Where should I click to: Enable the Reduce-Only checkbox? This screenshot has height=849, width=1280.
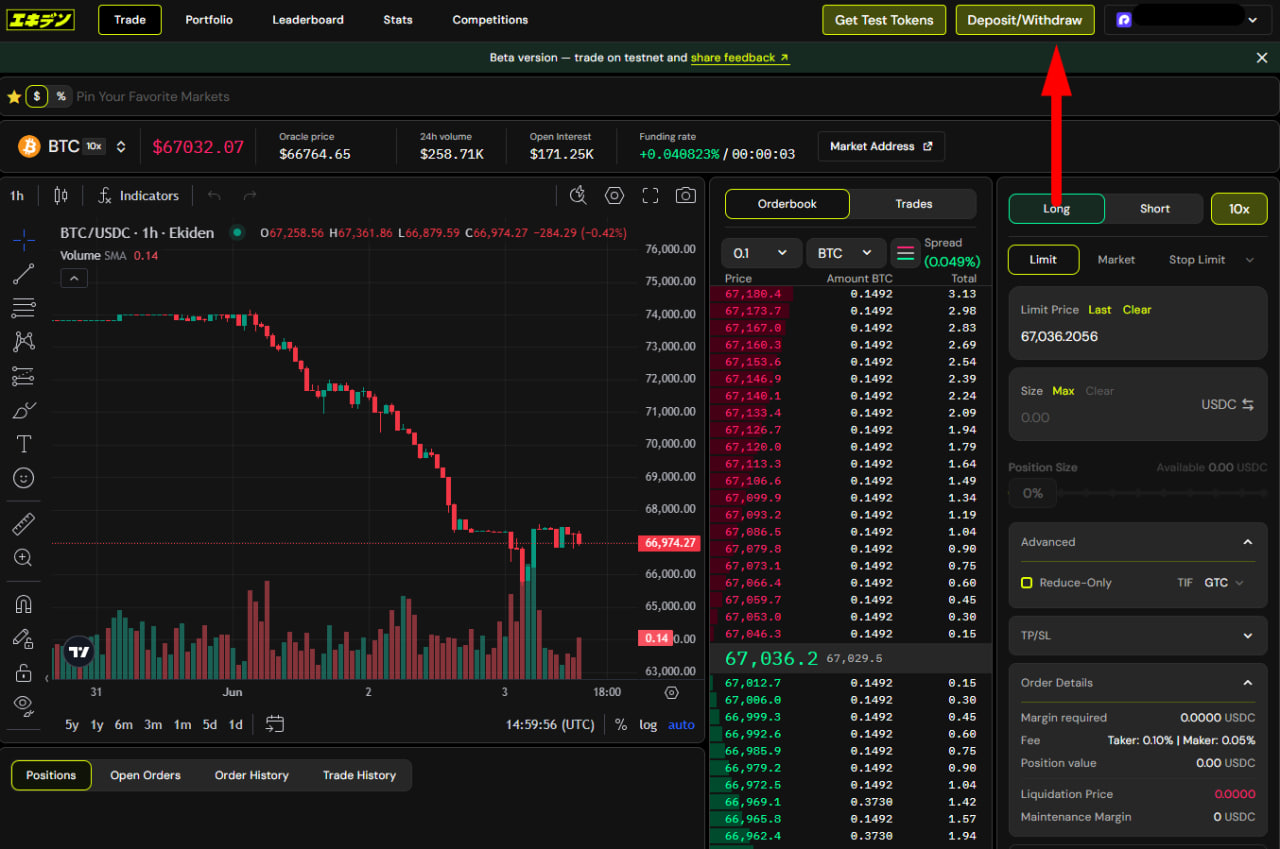1026,583
